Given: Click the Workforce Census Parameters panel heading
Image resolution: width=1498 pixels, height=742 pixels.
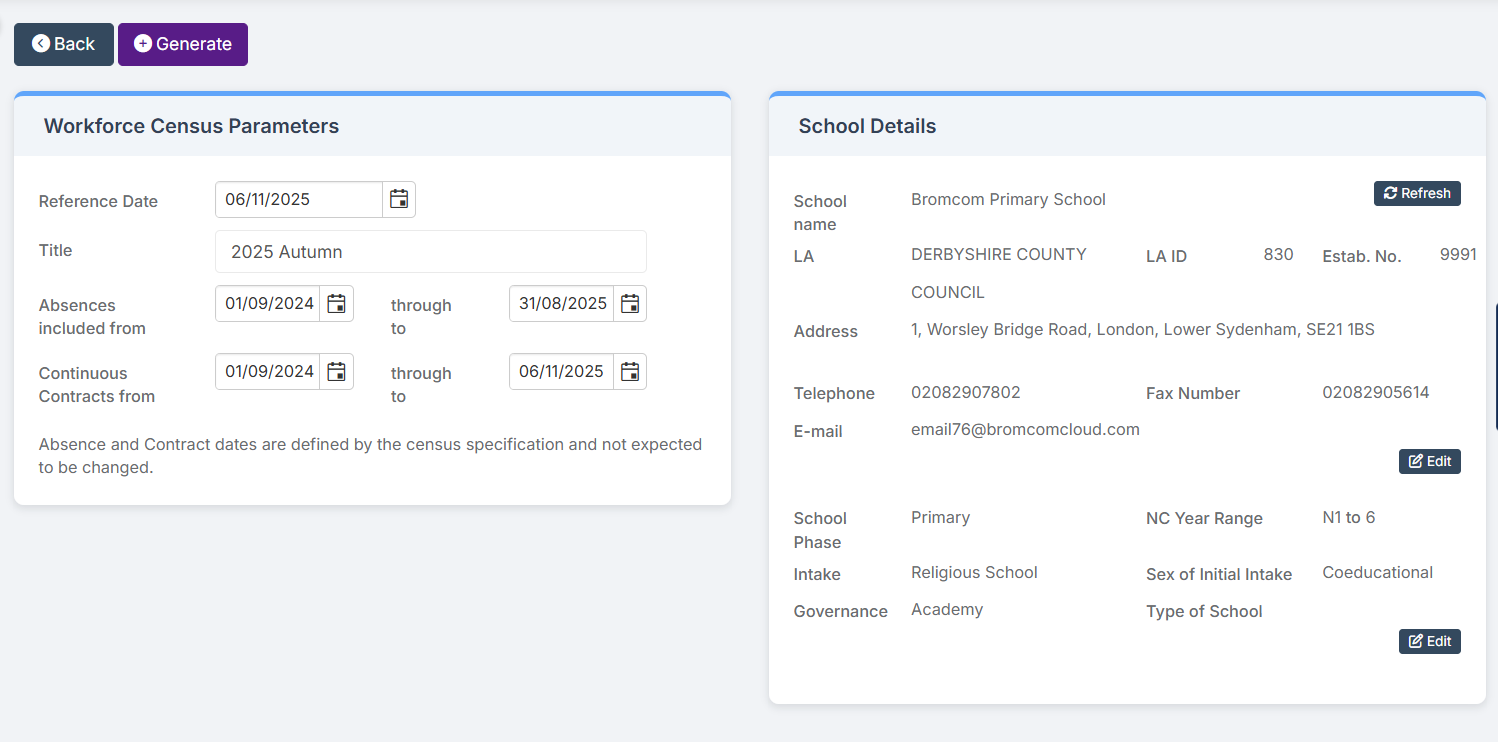Looking at the screenshot, I should (x=191, y=126).
